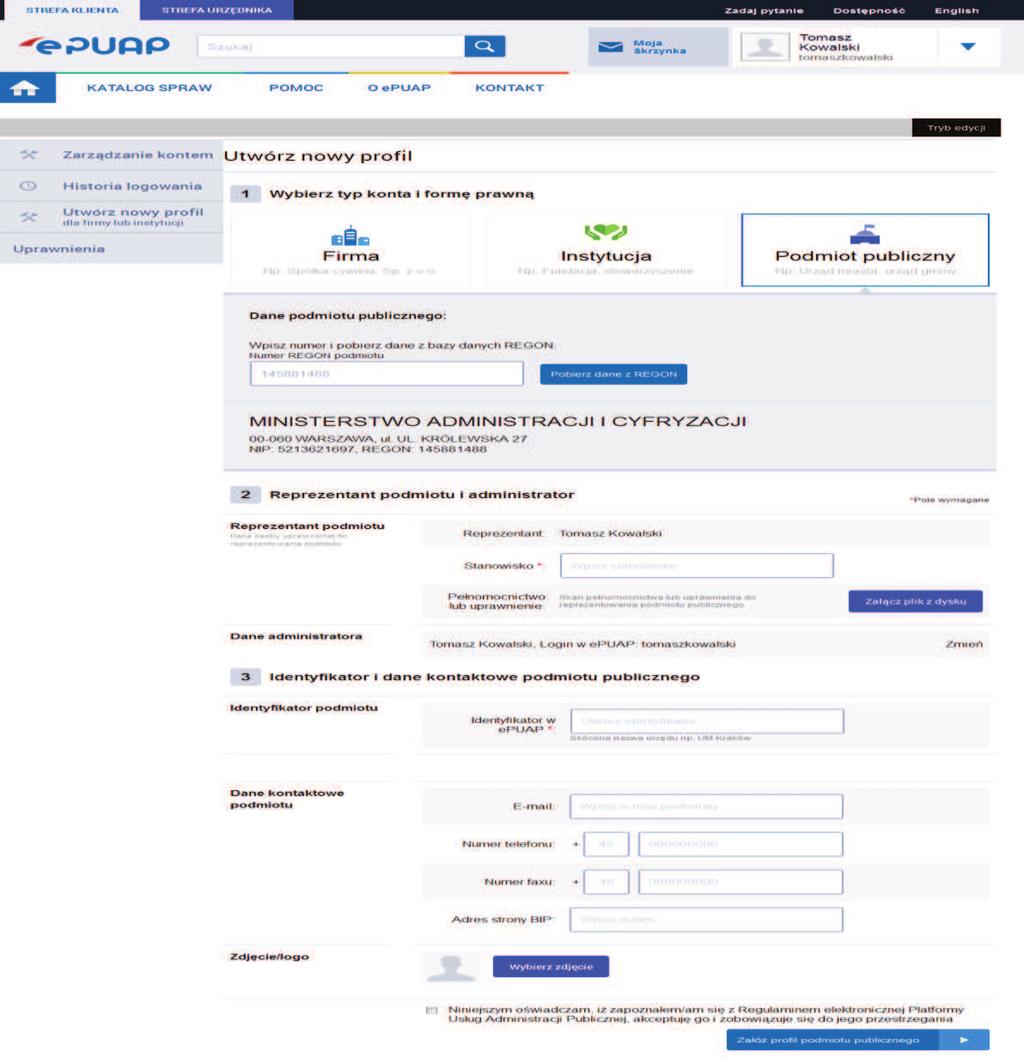Click the tools icon beside Zarządzanie kontem

29,155
